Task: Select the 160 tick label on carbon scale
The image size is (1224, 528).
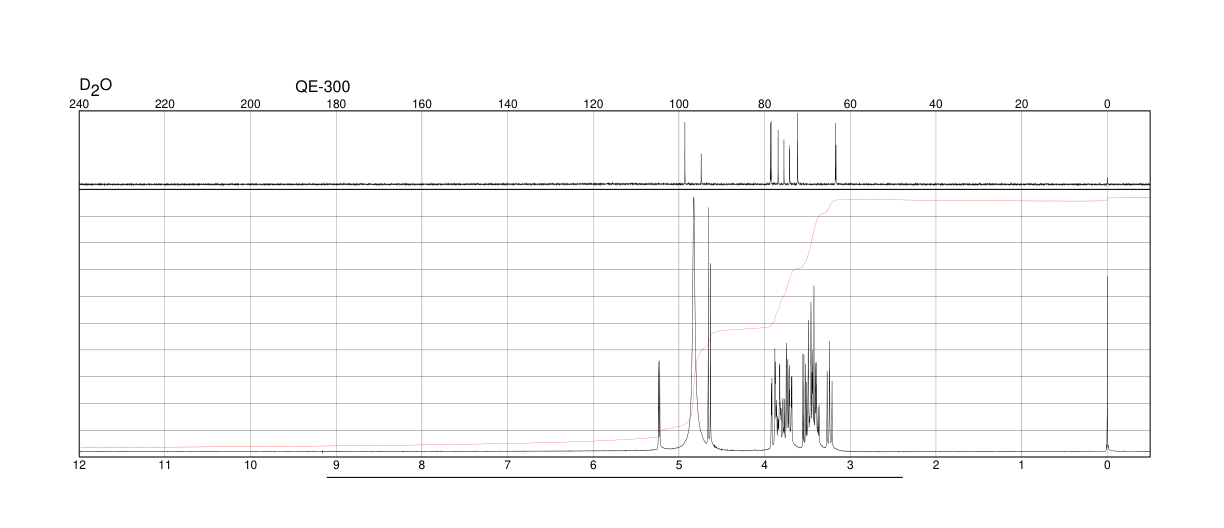Action: click(422, 104)
